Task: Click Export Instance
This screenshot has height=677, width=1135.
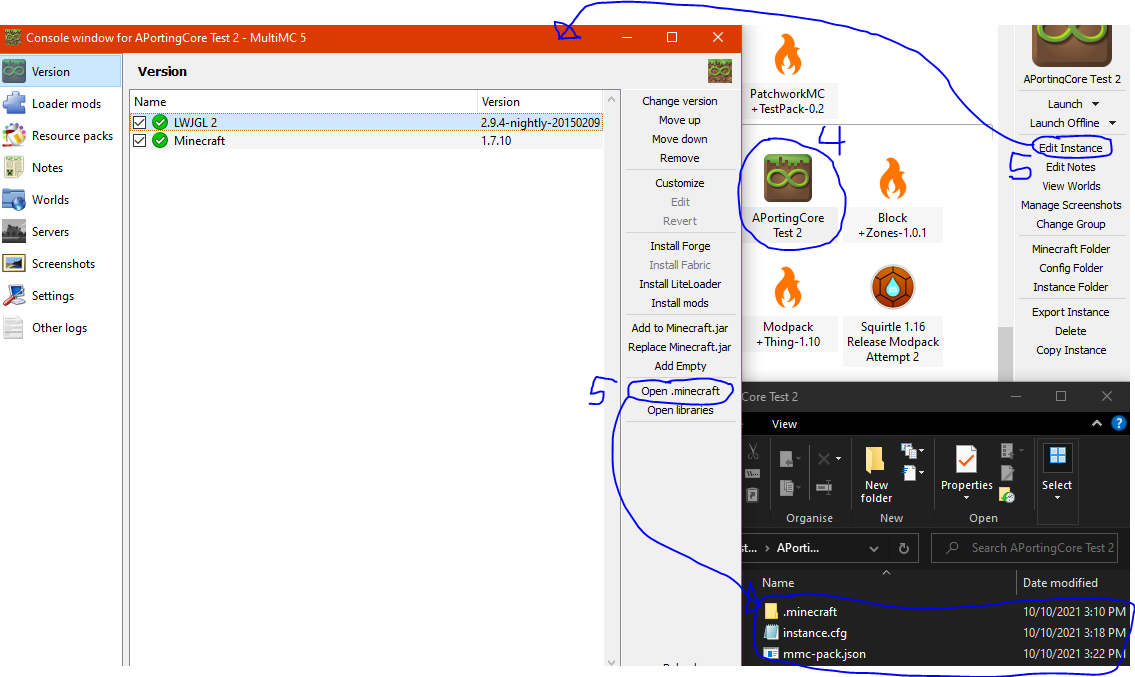Action: [x=1071, y=312]
